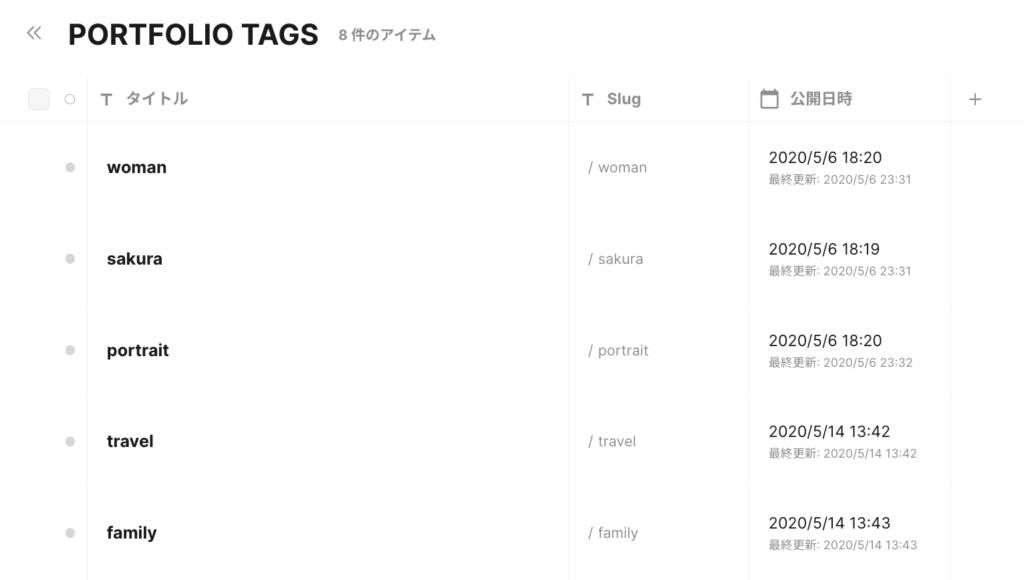Image resolution: width=1024 pixels, height=580 pixels.
Task: Open the Slug column header options
Action: 624,99
